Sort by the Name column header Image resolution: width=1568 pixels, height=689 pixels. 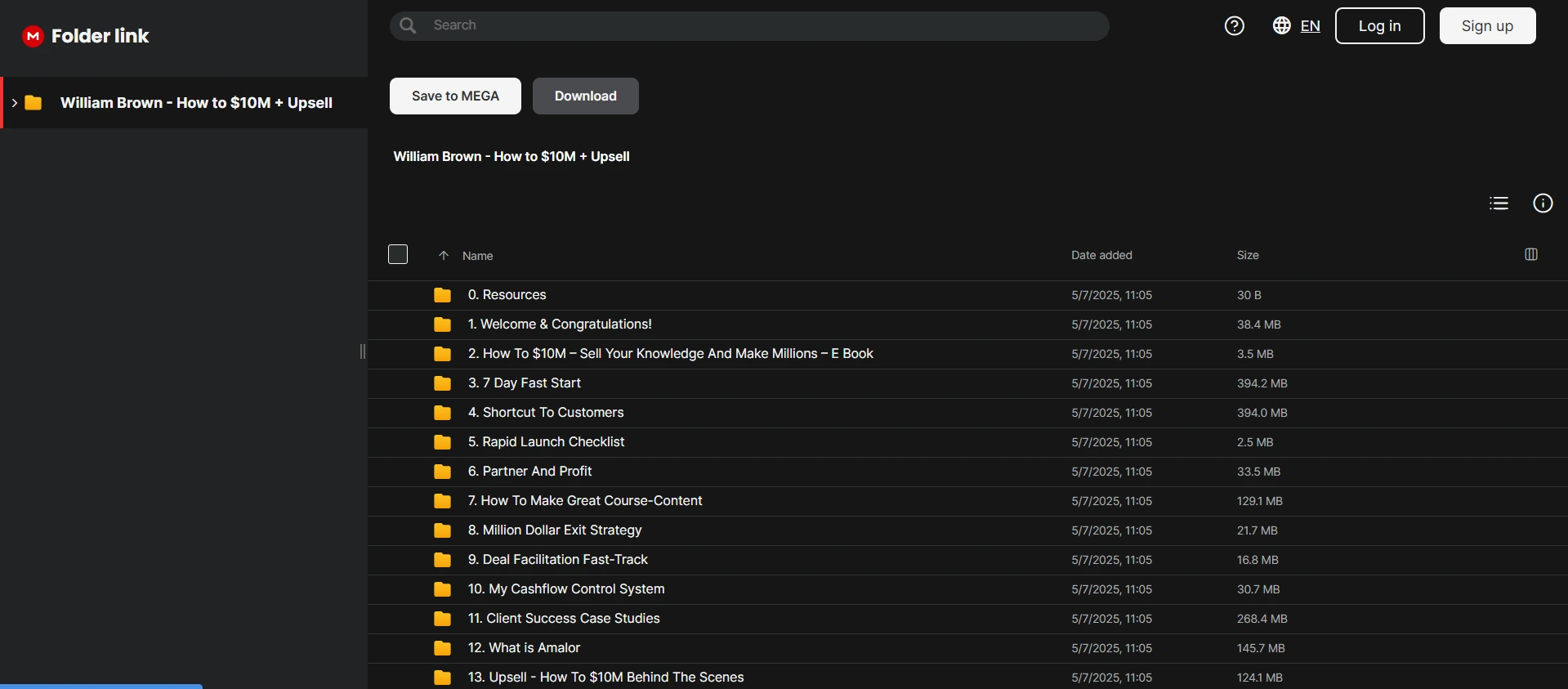click(477, 256)
